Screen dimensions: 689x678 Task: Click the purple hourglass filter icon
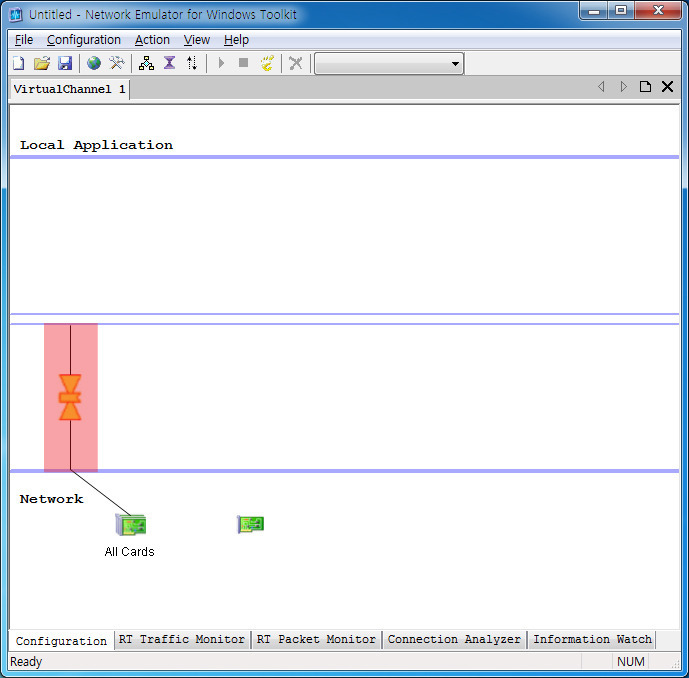169,63
